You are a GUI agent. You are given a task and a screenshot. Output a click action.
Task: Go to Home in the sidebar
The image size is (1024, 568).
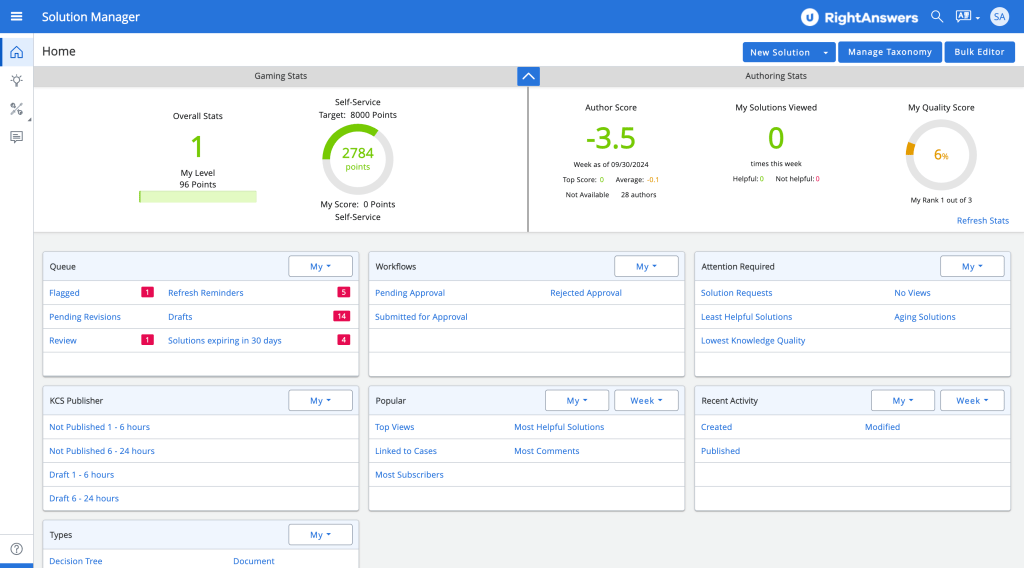point(16,52)
